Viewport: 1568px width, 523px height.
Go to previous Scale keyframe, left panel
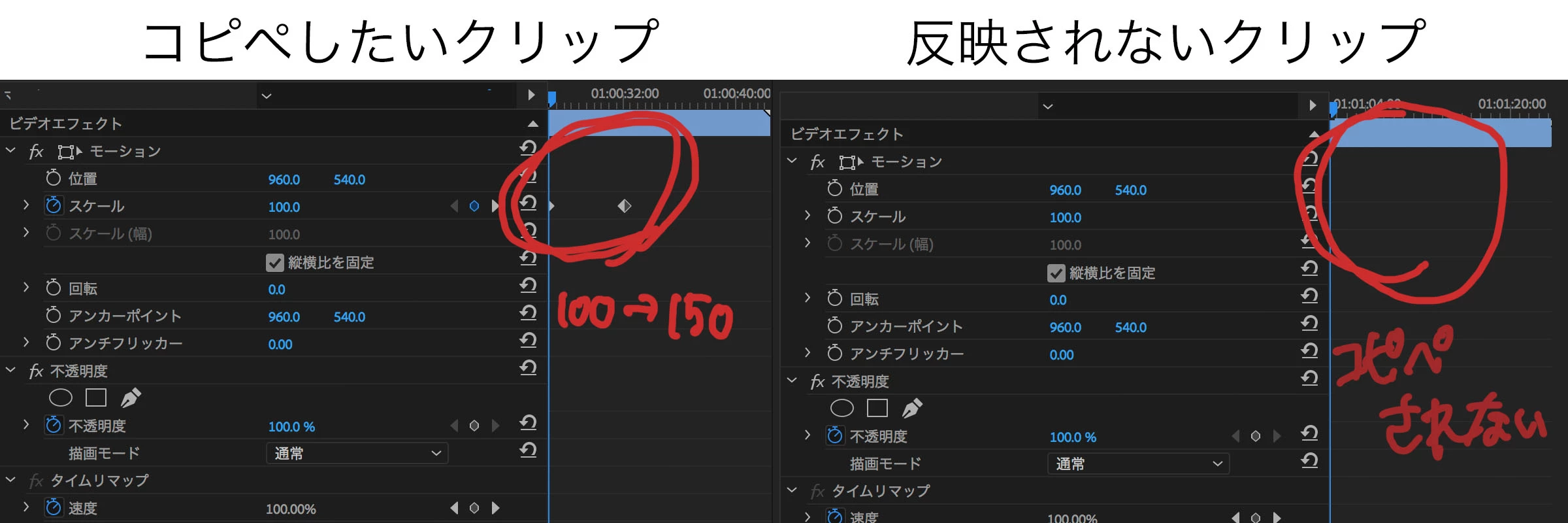(455, 206)
